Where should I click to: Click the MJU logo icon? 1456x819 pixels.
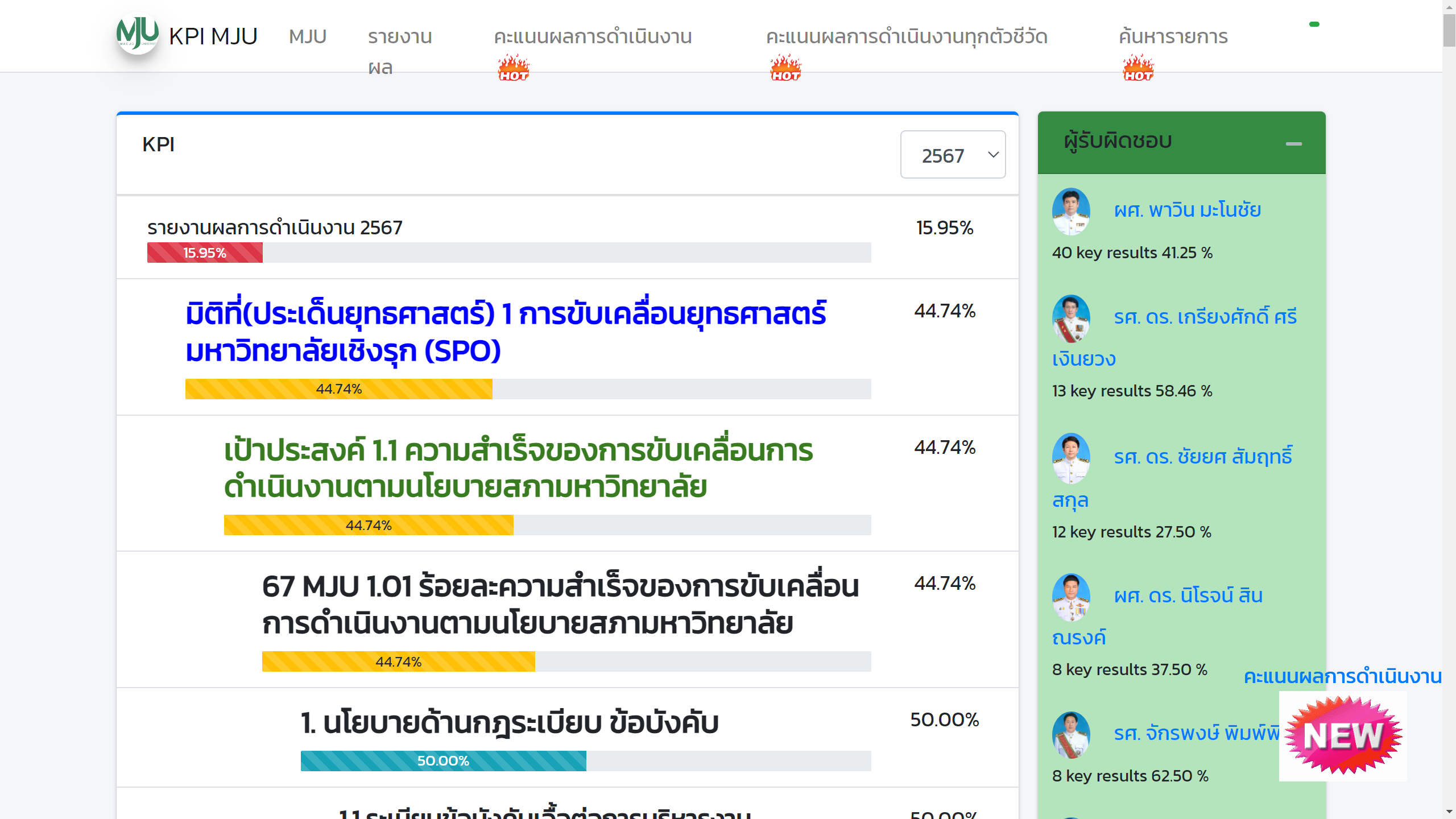[x=138, y=34]
